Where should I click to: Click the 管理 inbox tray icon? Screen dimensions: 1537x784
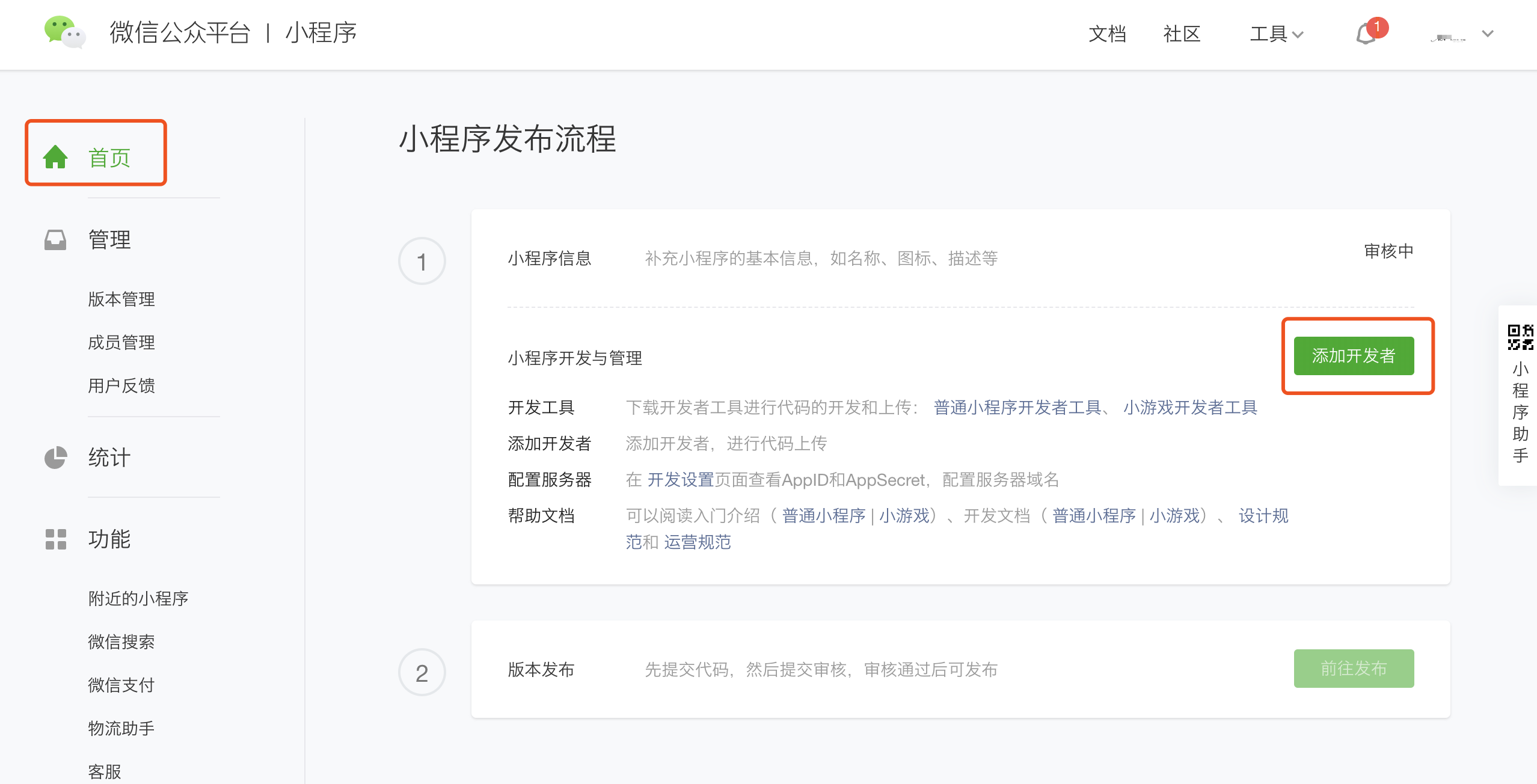tap(55, 240)
